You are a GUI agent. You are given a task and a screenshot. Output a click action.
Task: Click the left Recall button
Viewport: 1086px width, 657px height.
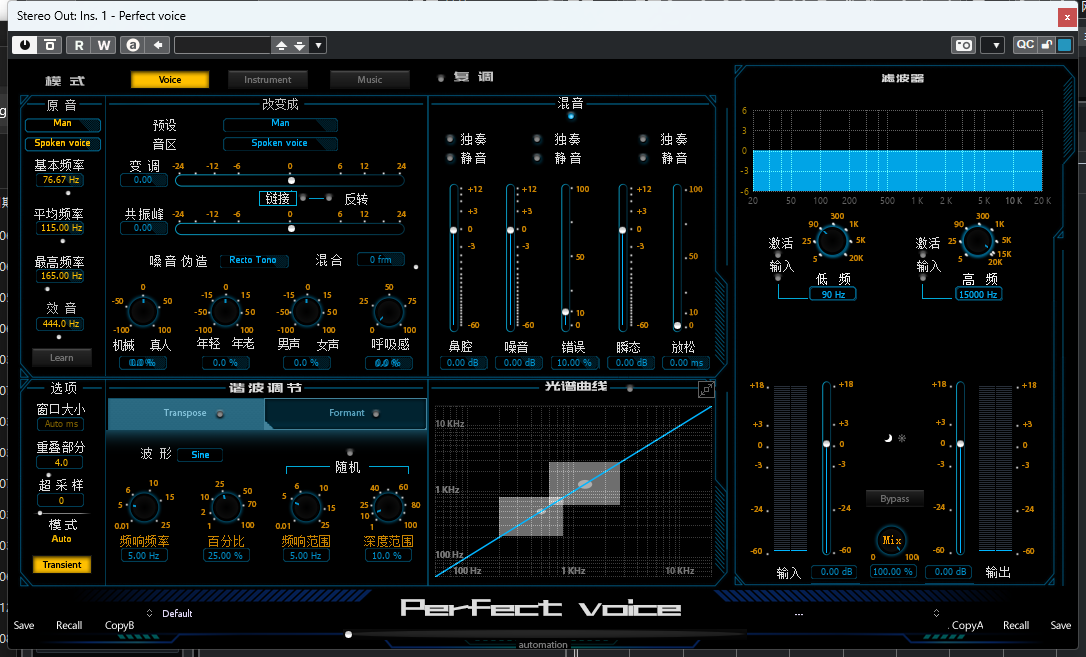click(x=69, y=625)
